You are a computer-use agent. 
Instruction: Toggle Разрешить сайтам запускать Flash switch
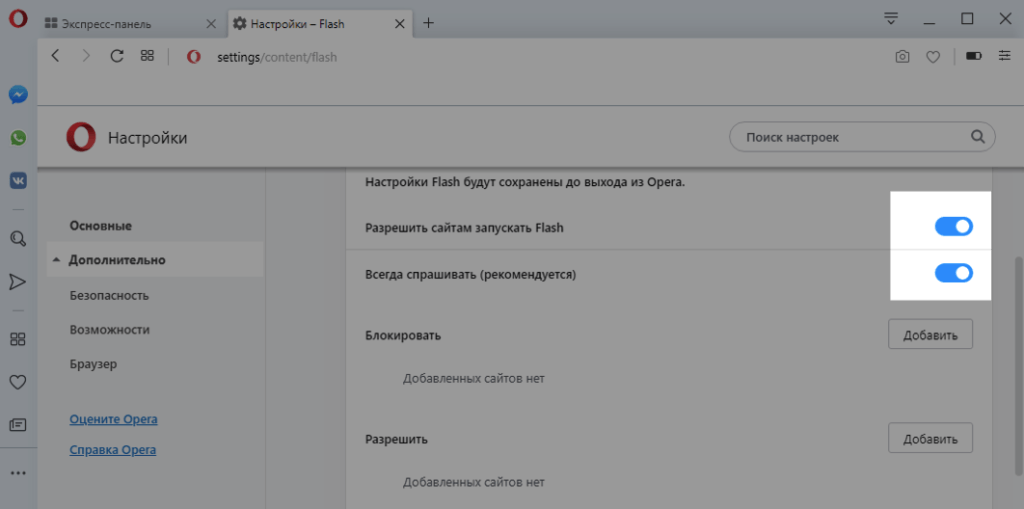(x=953, y=227)
